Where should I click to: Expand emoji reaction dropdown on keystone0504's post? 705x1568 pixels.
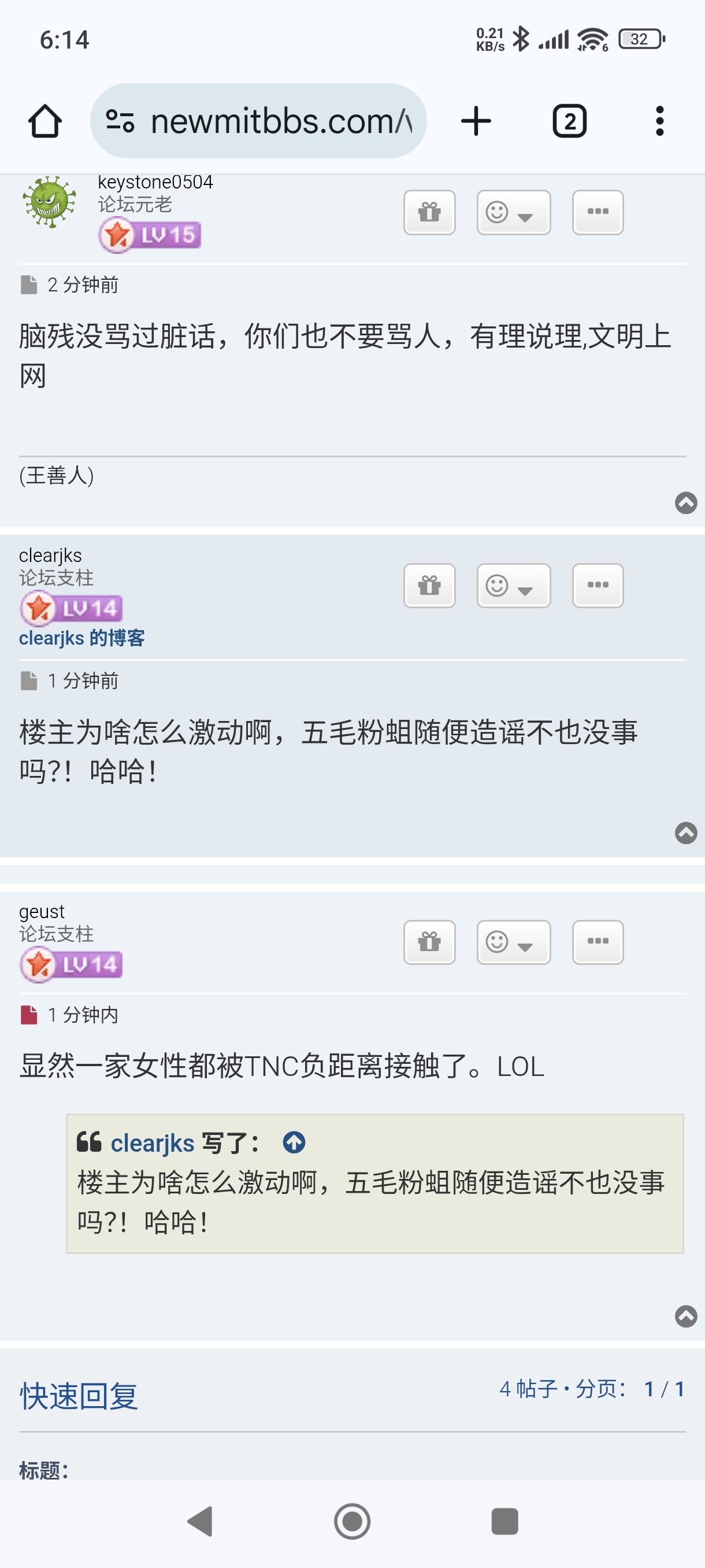[513, 212]
